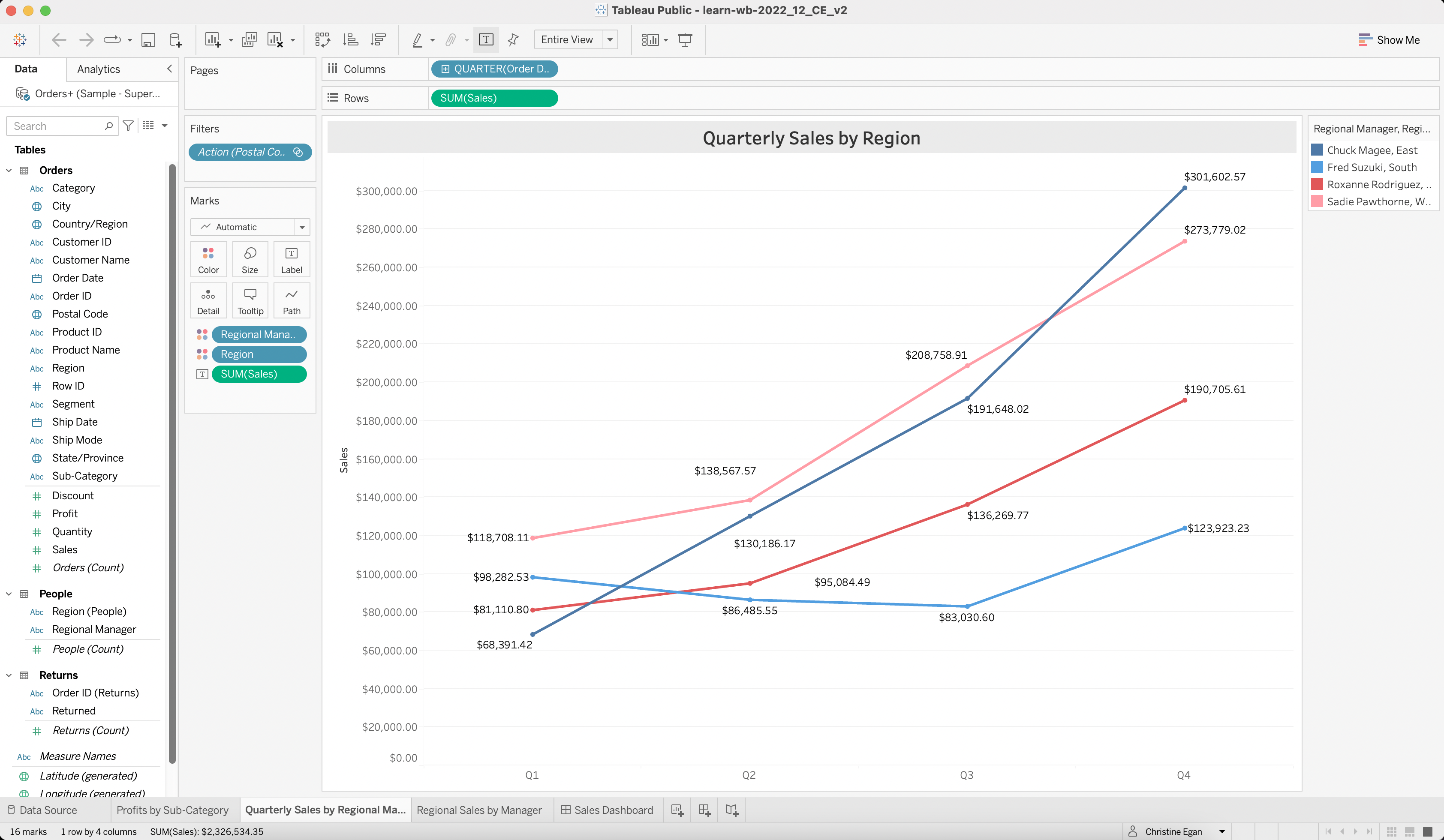Toggle the Show Me panel
This screenshot has height=840, width=1444.
[1390, 39]
